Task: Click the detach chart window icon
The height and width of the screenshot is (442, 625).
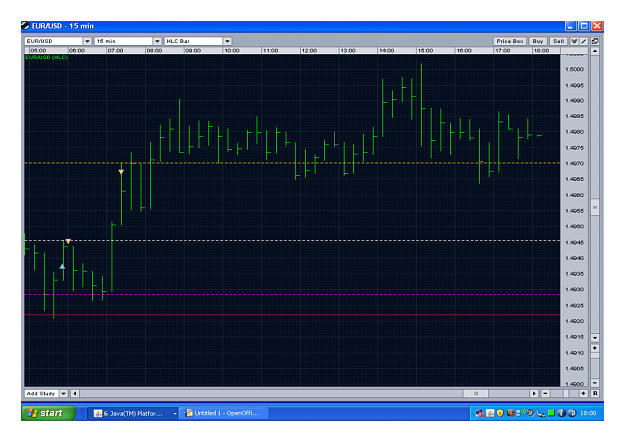Action: click(x=595, y=41)
